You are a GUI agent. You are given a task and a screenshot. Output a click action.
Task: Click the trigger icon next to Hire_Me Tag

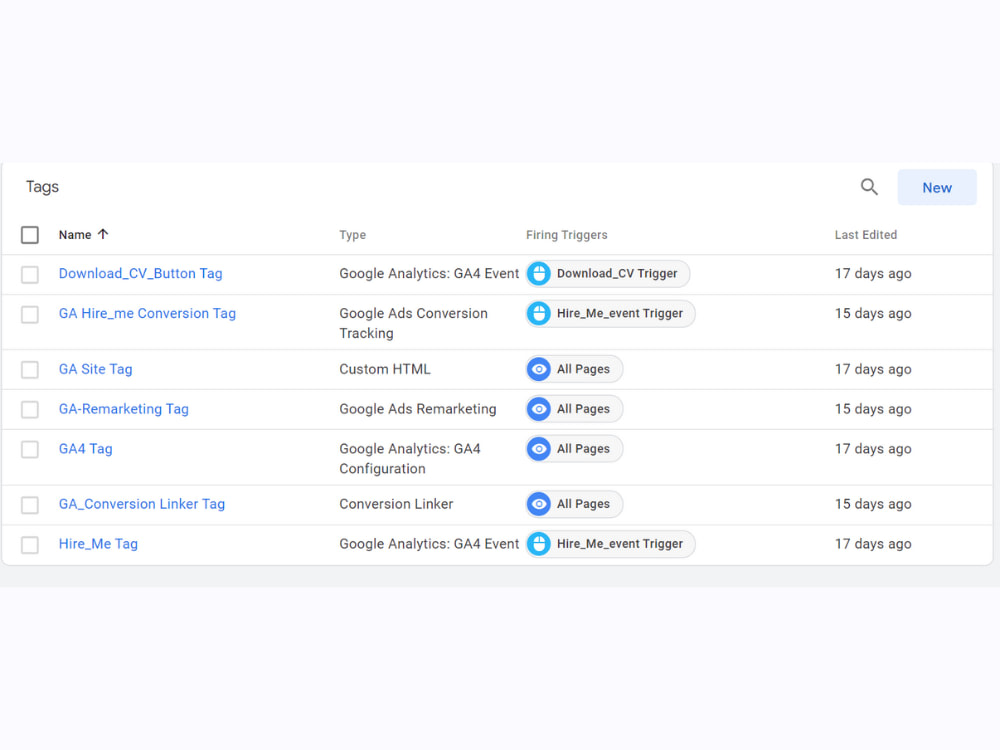click(538, 544)
